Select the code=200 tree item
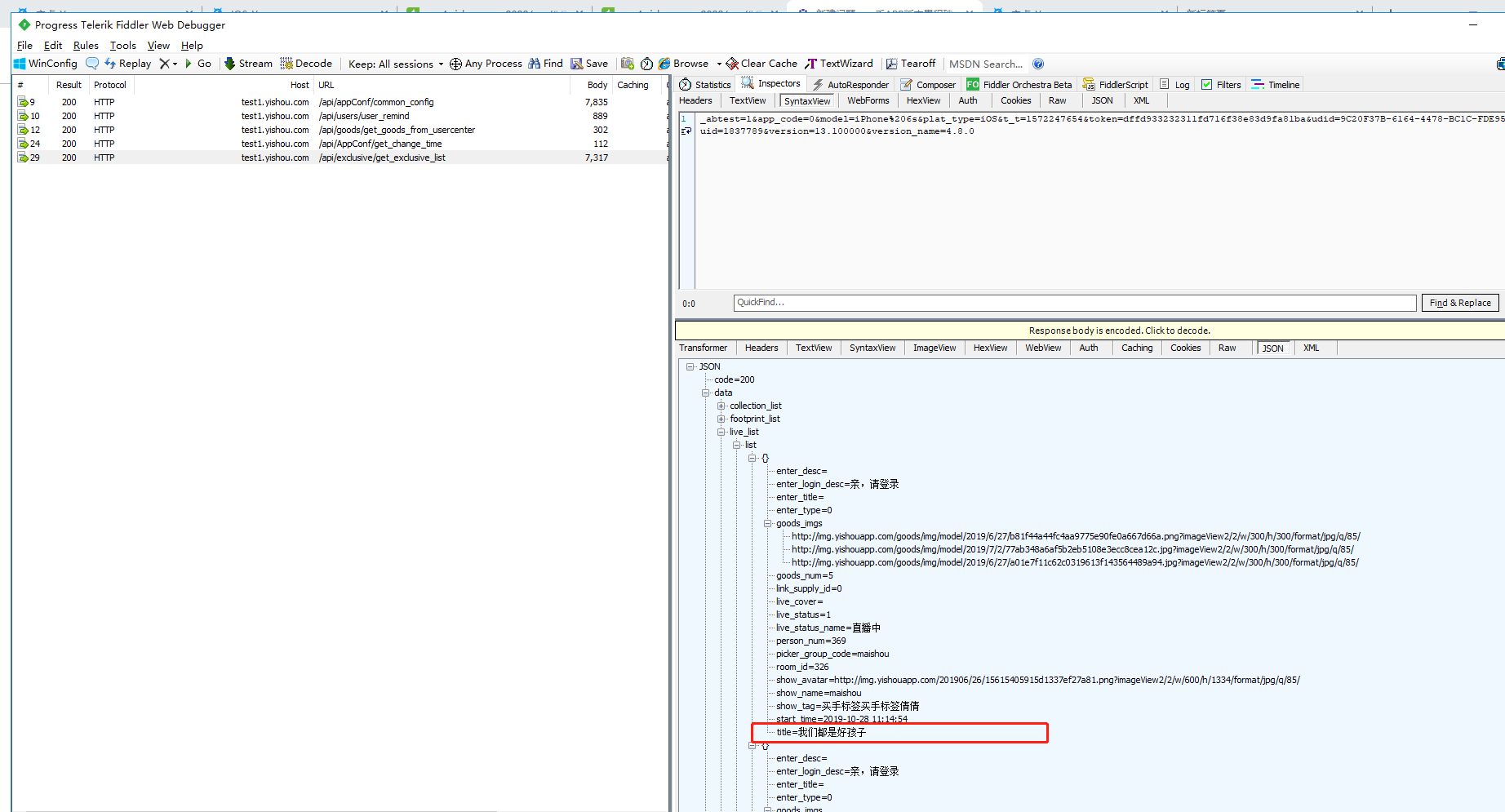This screenshot has height=812, width=1505. click(x=735, y=379)
